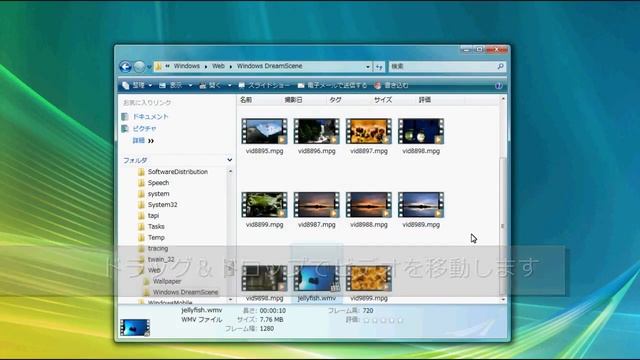
Task: Select Web in address breadcrumb
Action: point(218,66)
